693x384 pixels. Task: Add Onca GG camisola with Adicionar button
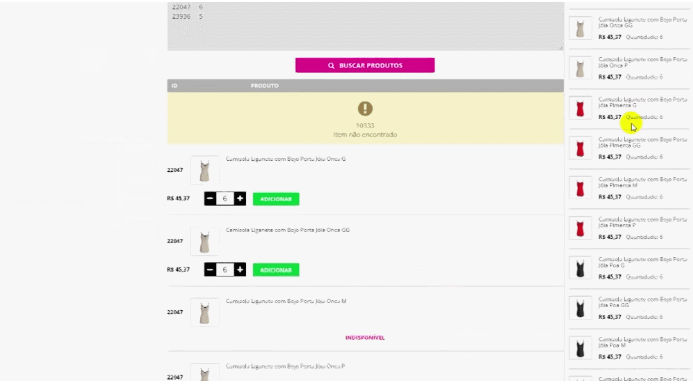[276, 270]
